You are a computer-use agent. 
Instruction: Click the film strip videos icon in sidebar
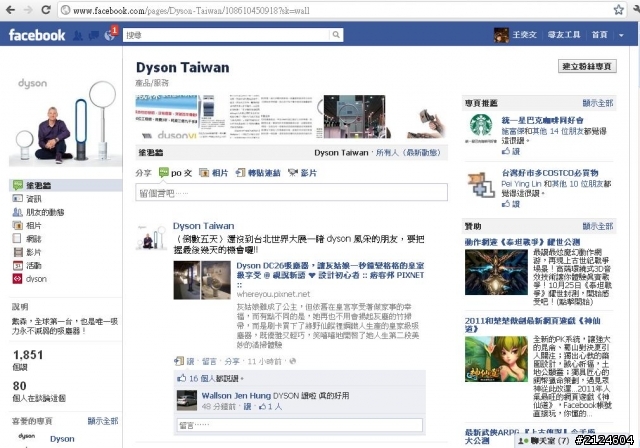coord(17,252)
